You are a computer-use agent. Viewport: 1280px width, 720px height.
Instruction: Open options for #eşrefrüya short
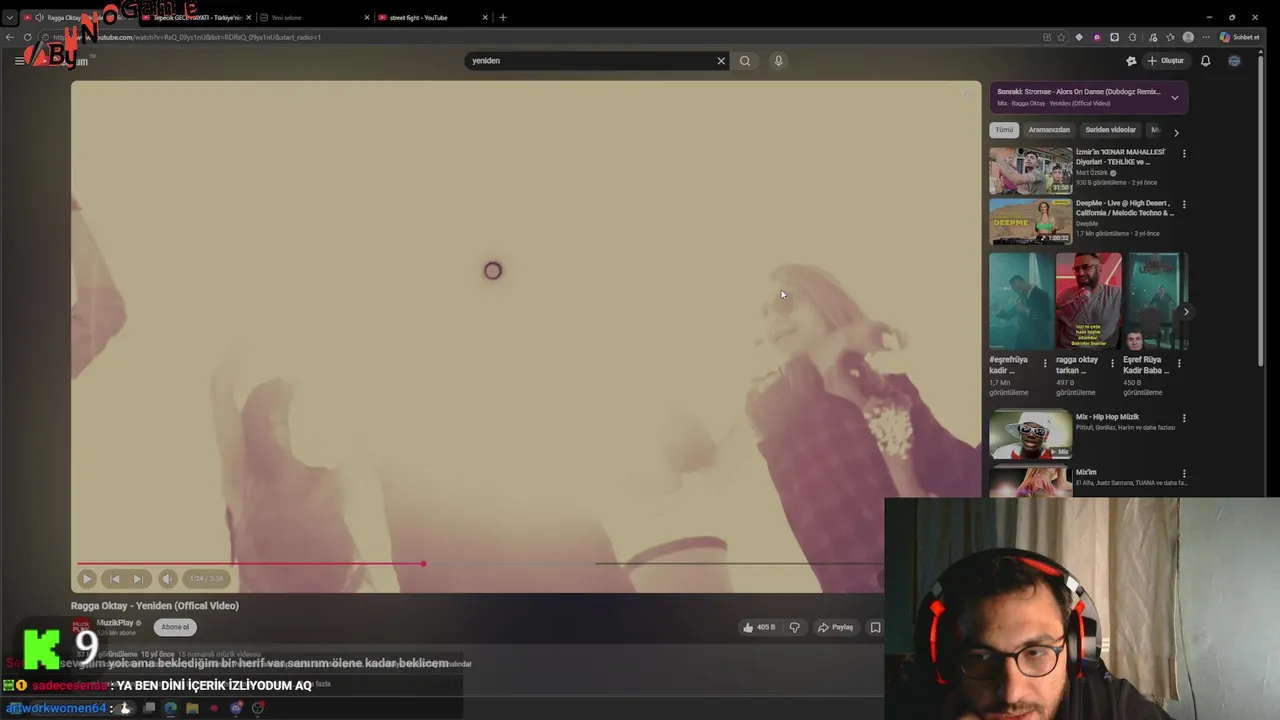click(x=1045, y=364)
